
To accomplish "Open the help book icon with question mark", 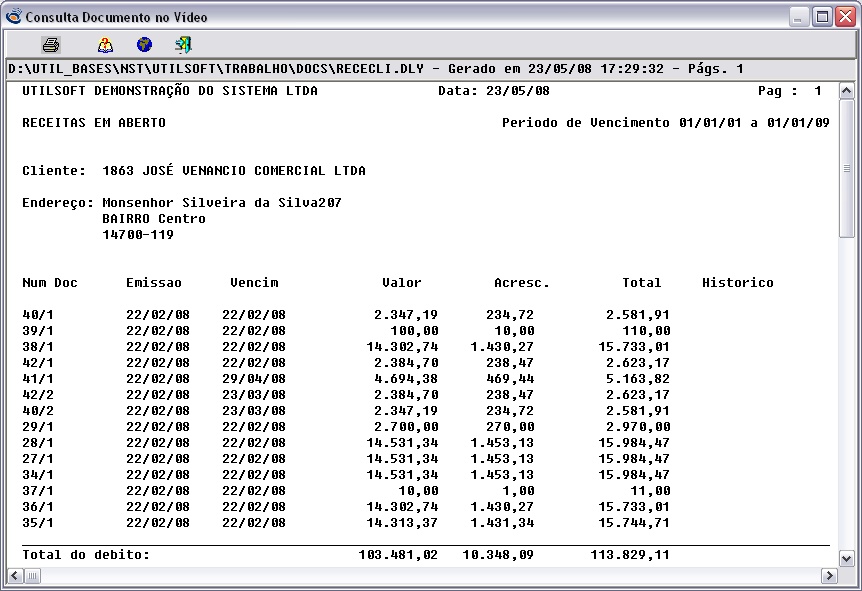I will 105,45.
